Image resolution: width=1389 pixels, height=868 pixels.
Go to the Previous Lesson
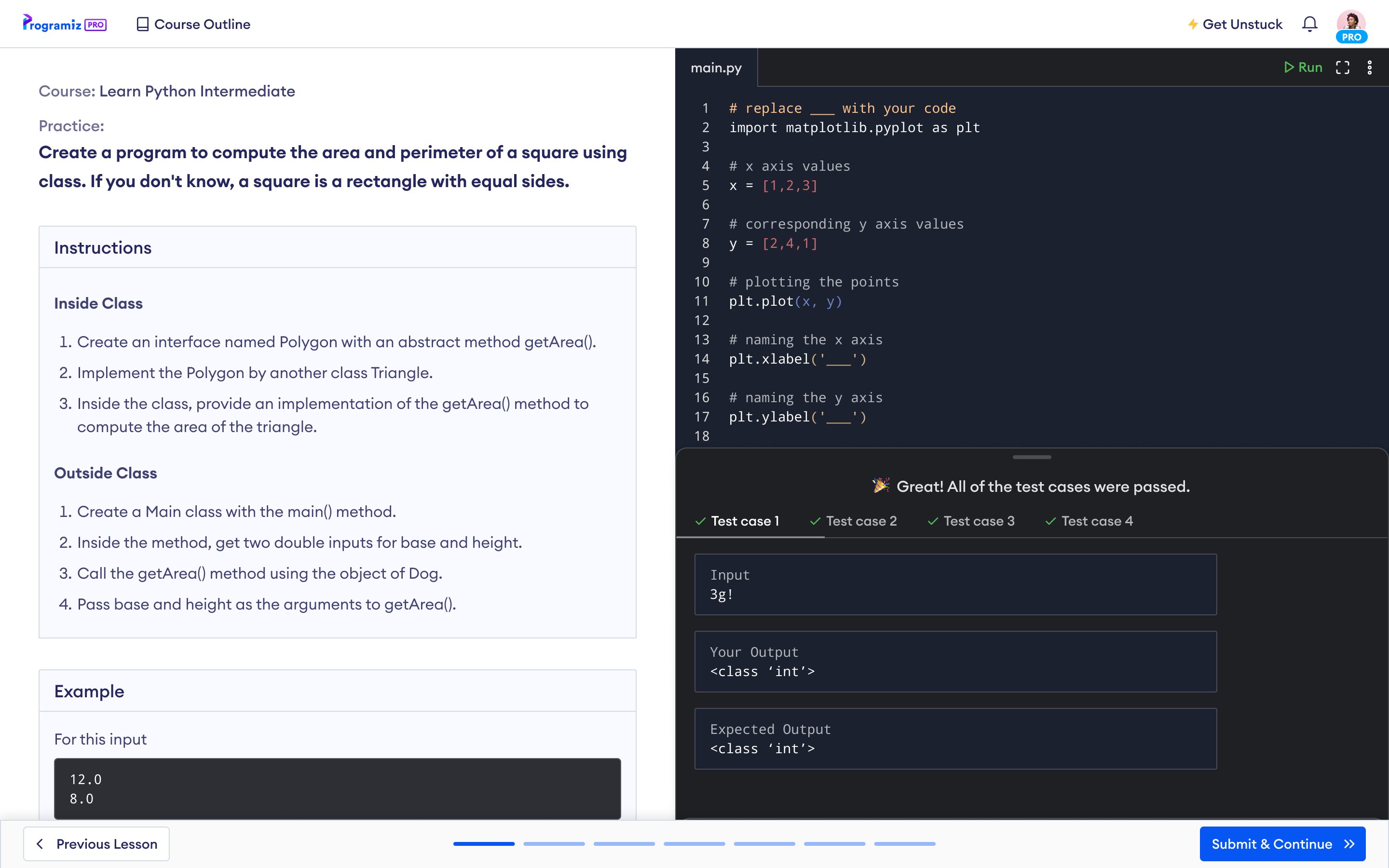[96, 843]
